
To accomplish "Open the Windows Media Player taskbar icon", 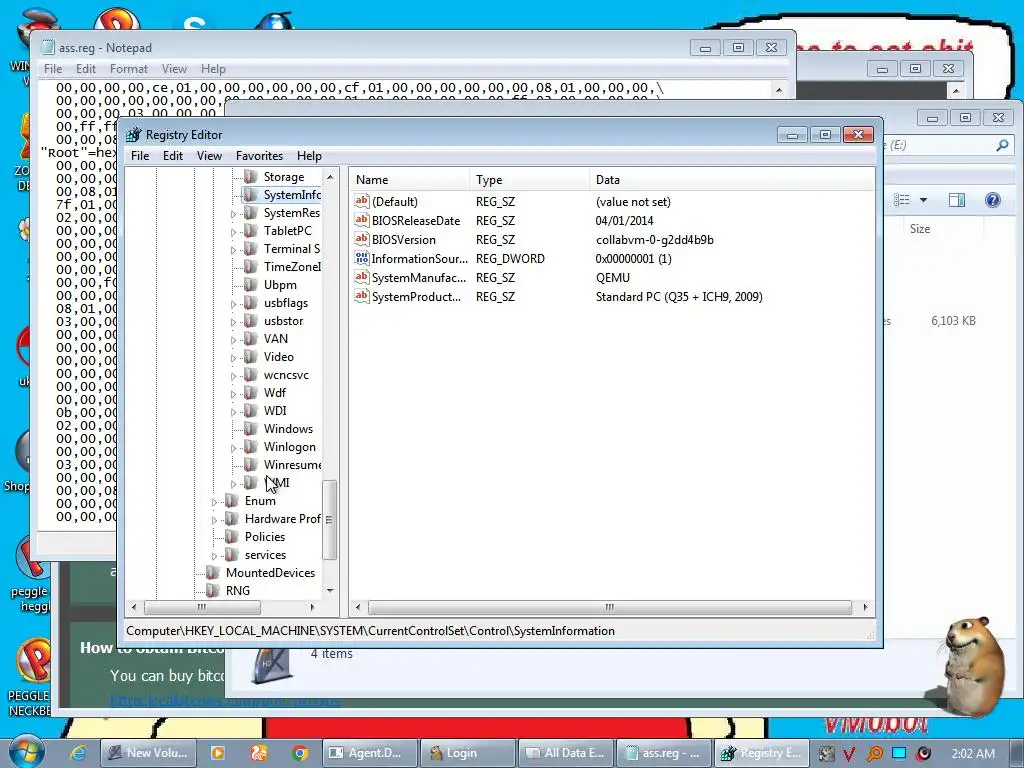I will click(x=217, y=753).
